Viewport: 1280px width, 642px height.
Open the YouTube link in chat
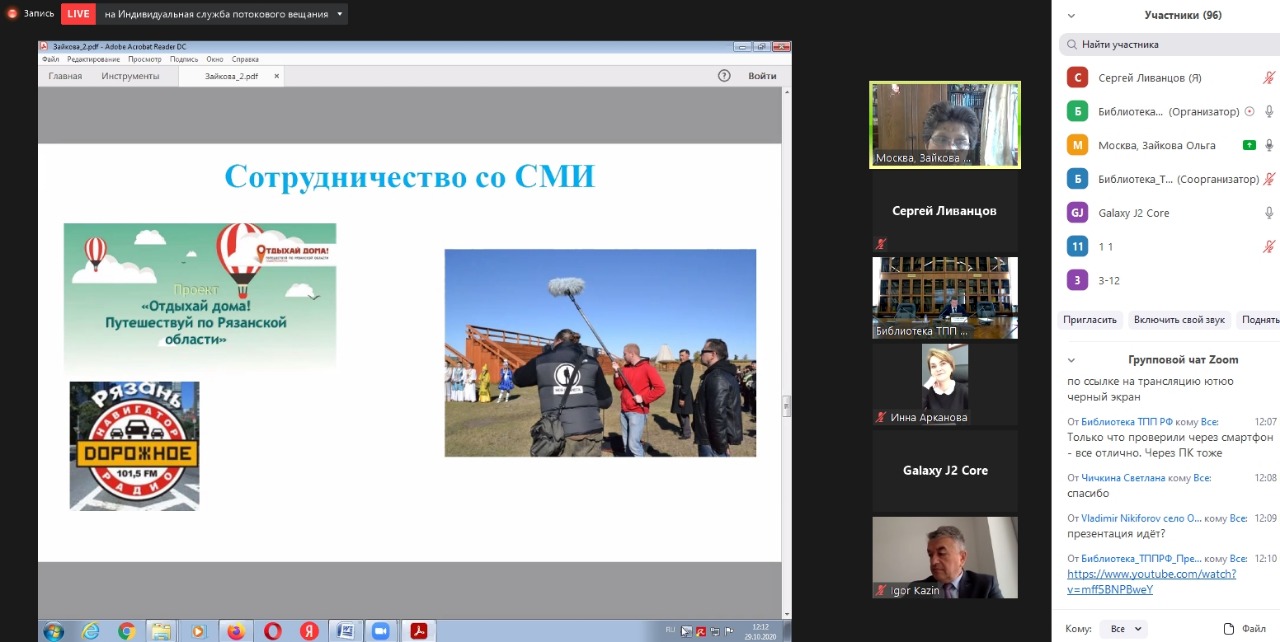(1151, 574)
